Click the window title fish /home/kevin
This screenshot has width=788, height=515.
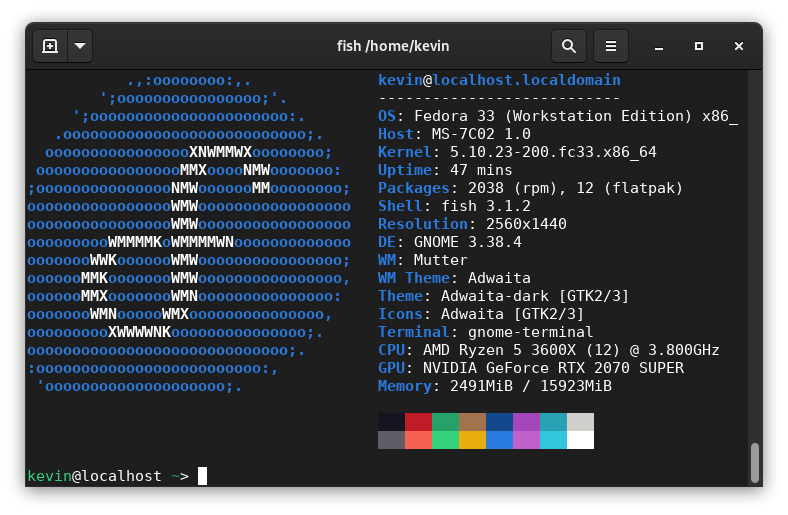click(x=393, y=46)
